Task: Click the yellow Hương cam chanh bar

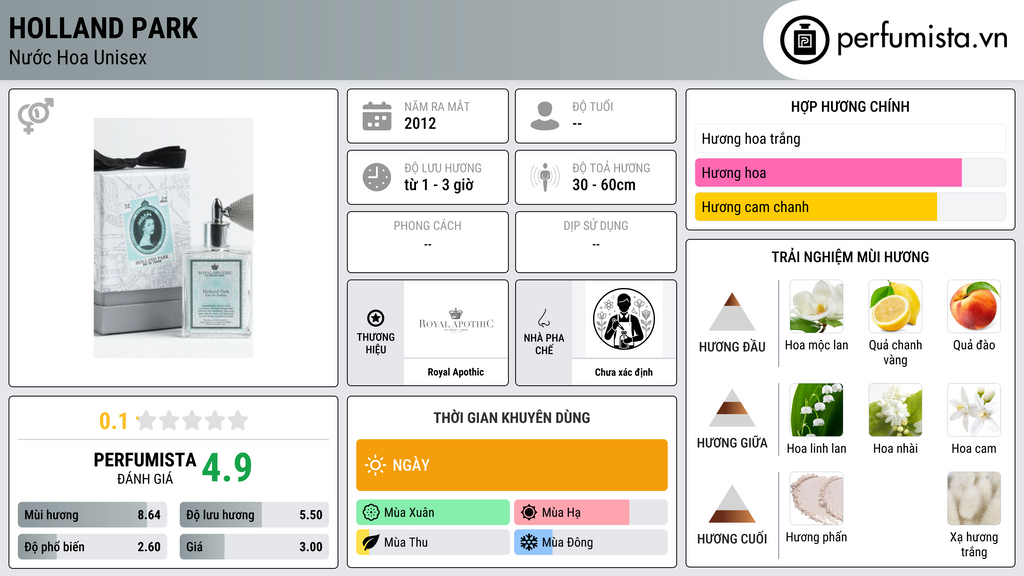Action: point(850,206)
